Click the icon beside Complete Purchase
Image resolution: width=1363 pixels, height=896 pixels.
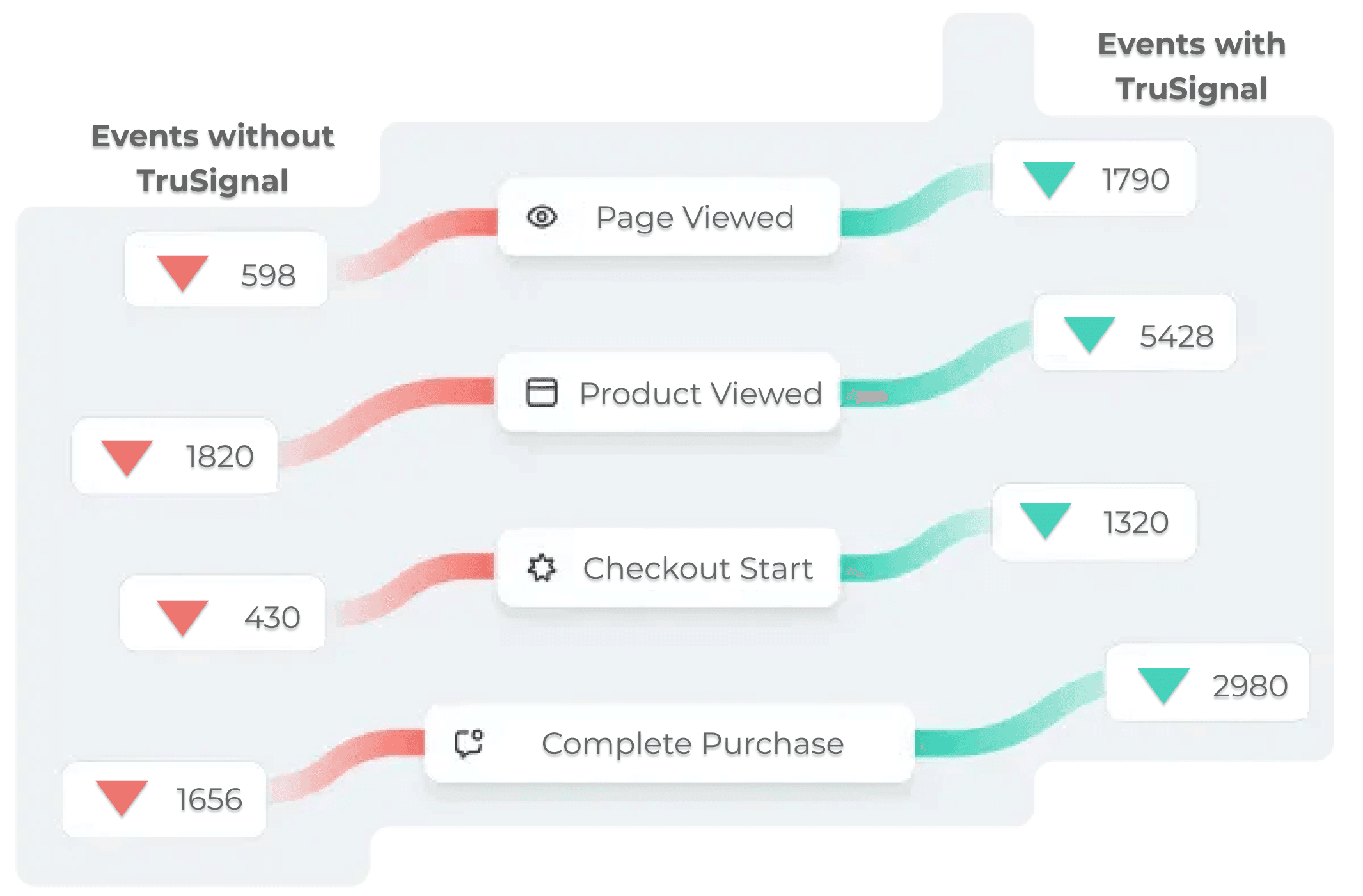click(469, 743)
